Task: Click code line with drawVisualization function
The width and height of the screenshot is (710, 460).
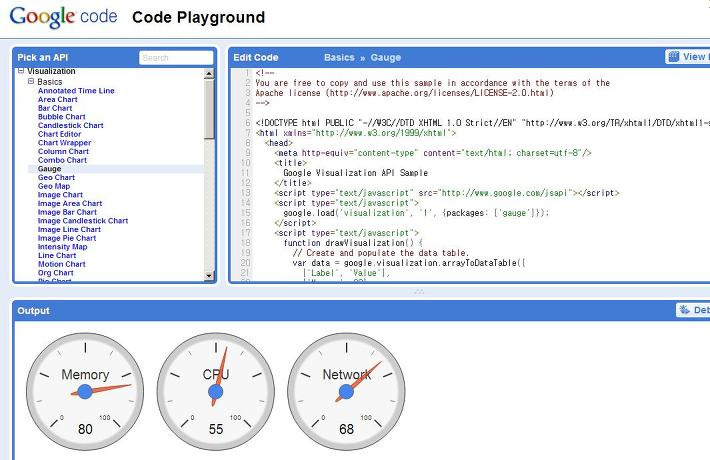Action: 353,243
